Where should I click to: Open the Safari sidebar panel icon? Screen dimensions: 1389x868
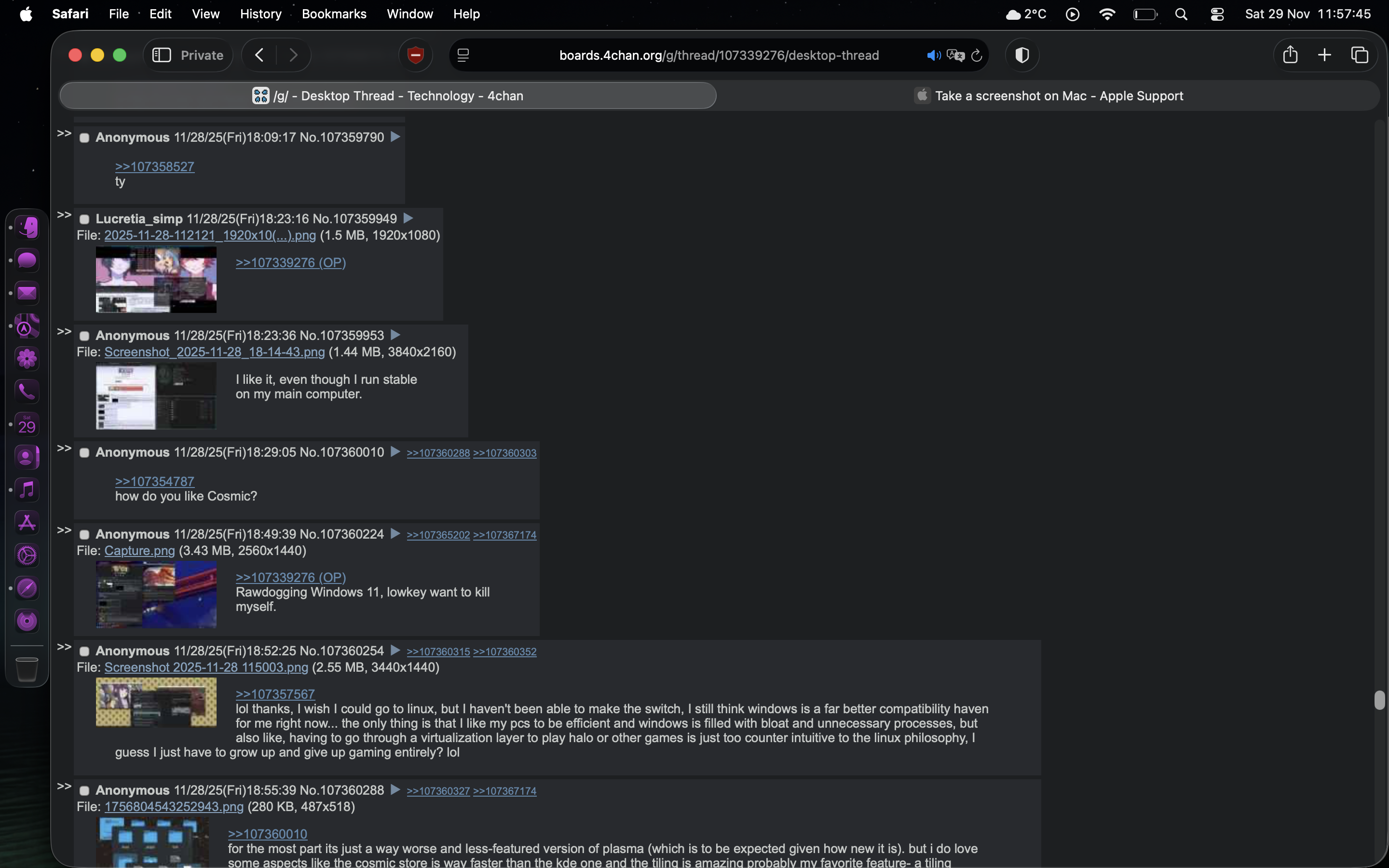point(161,55)
